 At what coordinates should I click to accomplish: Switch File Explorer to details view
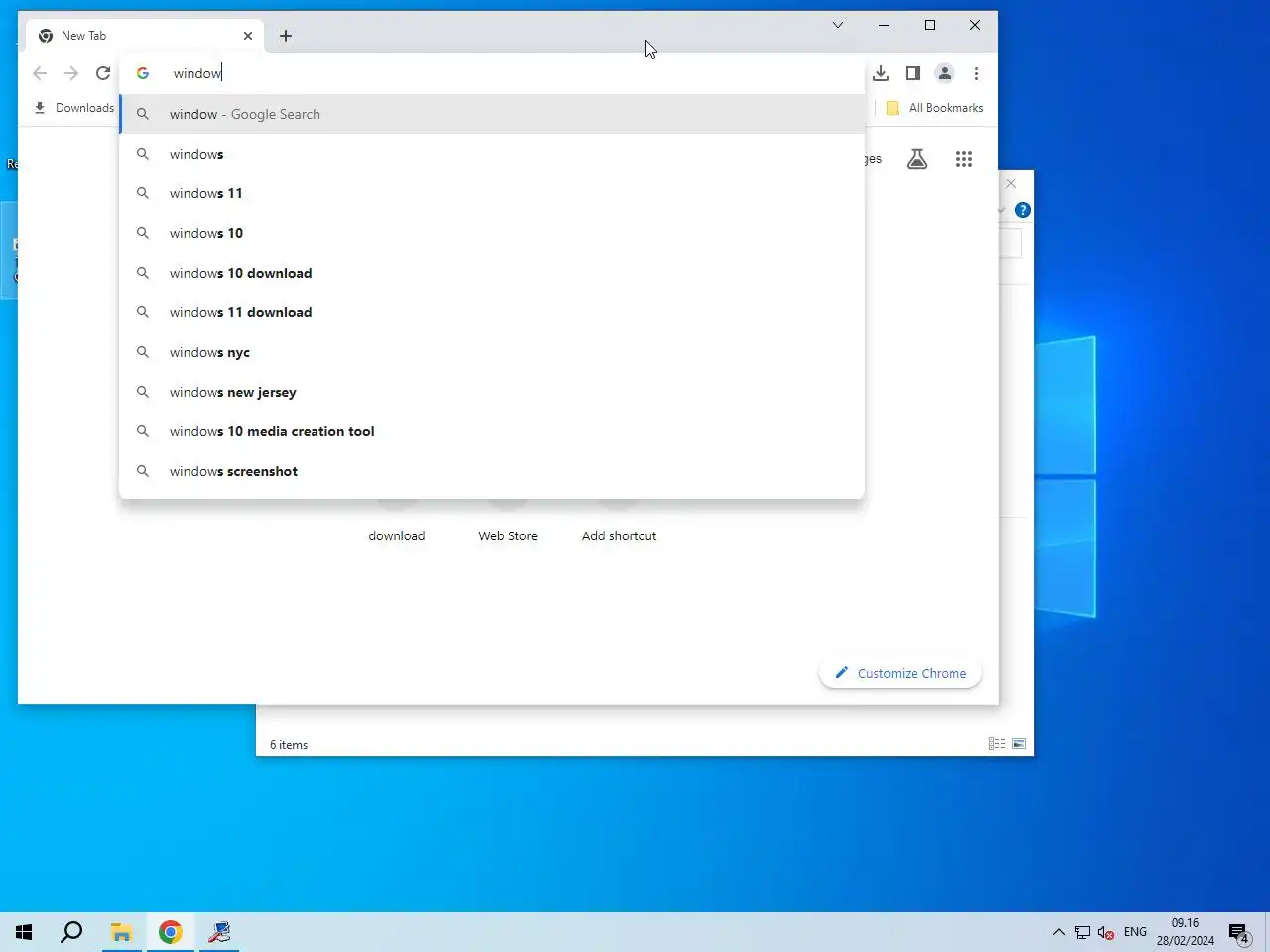click(997, 744)
